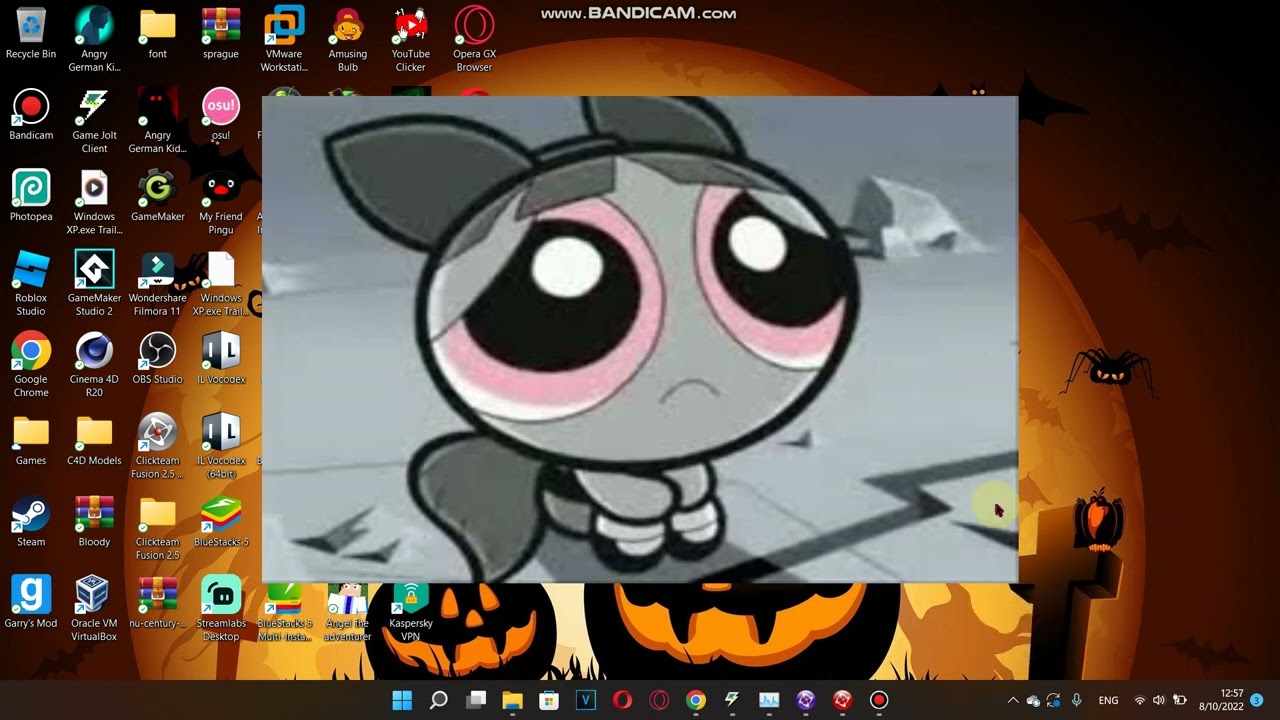This screenshot has width=1280, height=720.
Task: Switch to Game Jolt on taskbar
Action: coord(732,700)
